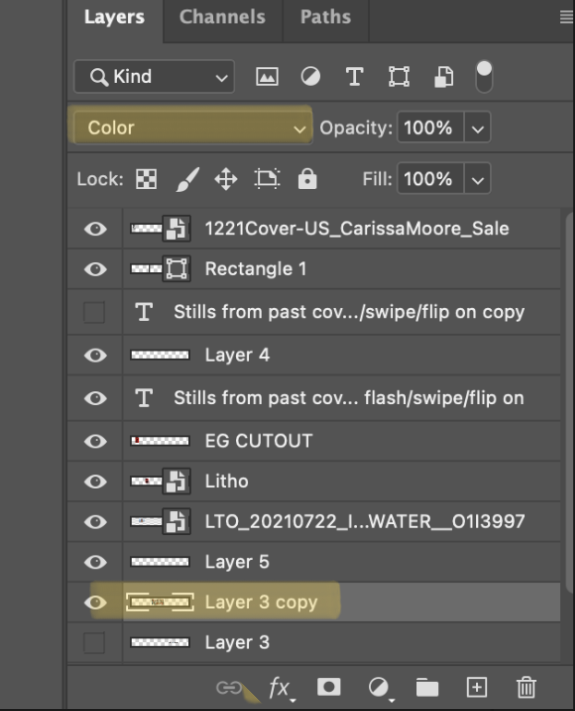Click the Layer 3 copy thumbnail
Image resolution: width=575 pixels, height=711 pixels.
(x=160, y=602)
